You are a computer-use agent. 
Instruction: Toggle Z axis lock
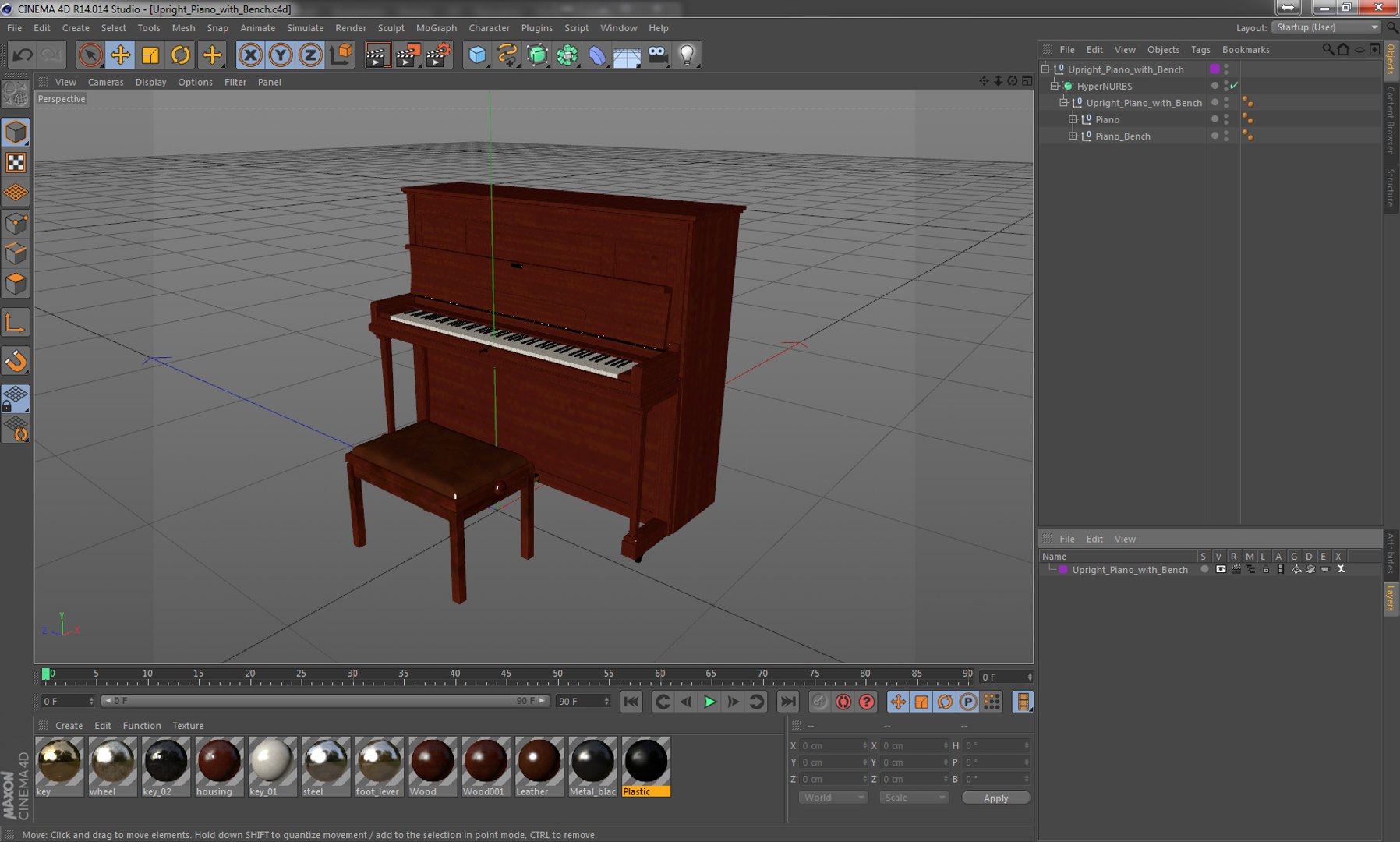click(310, 55)
